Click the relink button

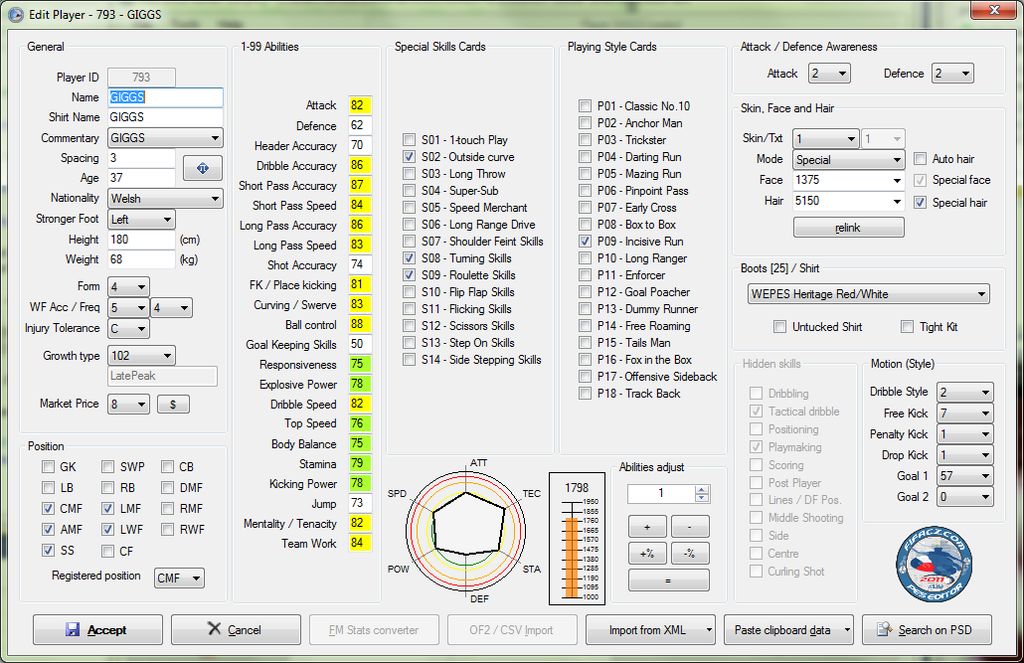(x=848, y=227)
